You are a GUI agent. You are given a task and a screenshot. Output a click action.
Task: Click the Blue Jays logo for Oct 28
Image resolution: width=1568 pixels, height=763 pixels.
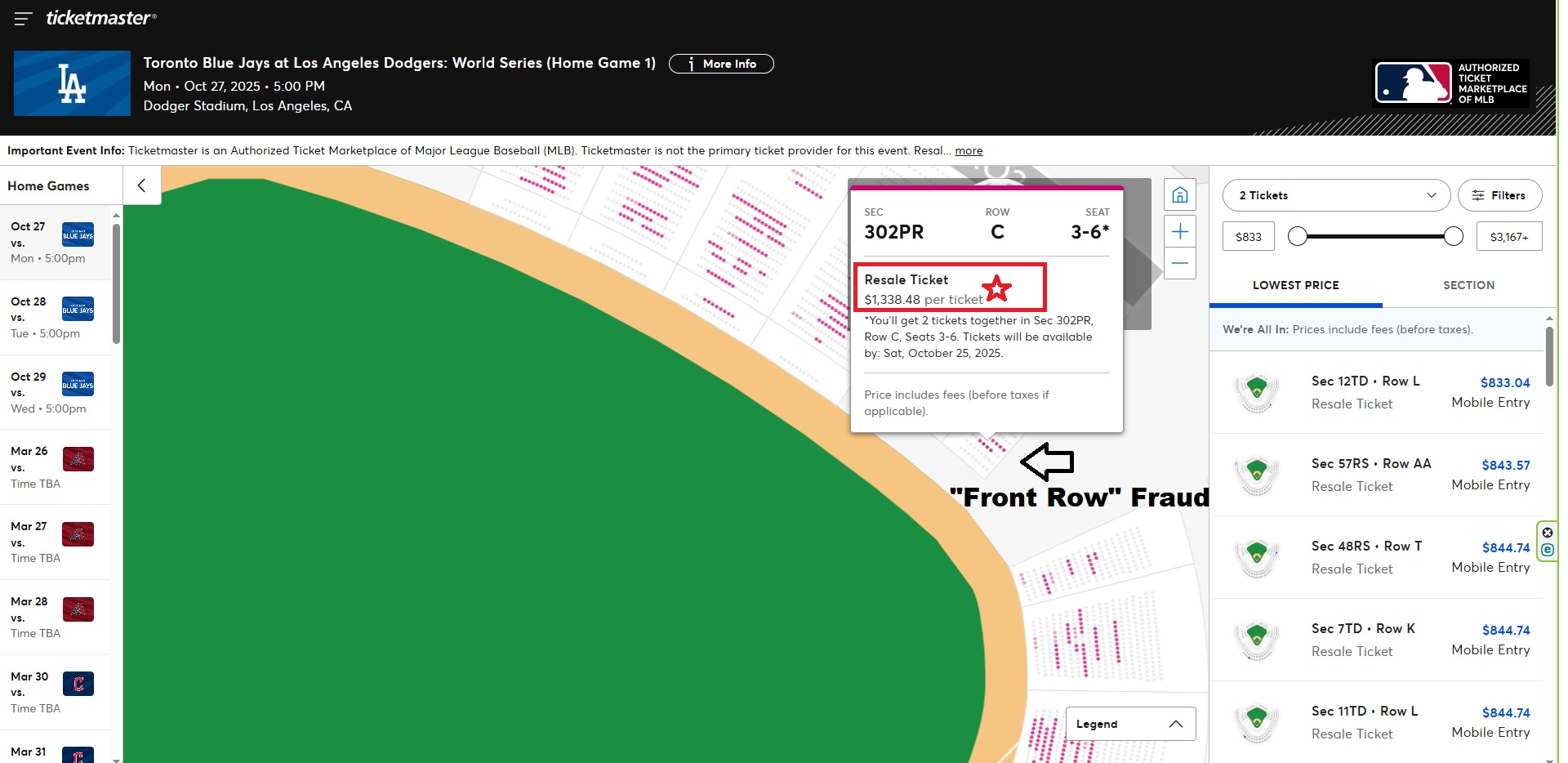pyautogui.click(x=78, y=310)
